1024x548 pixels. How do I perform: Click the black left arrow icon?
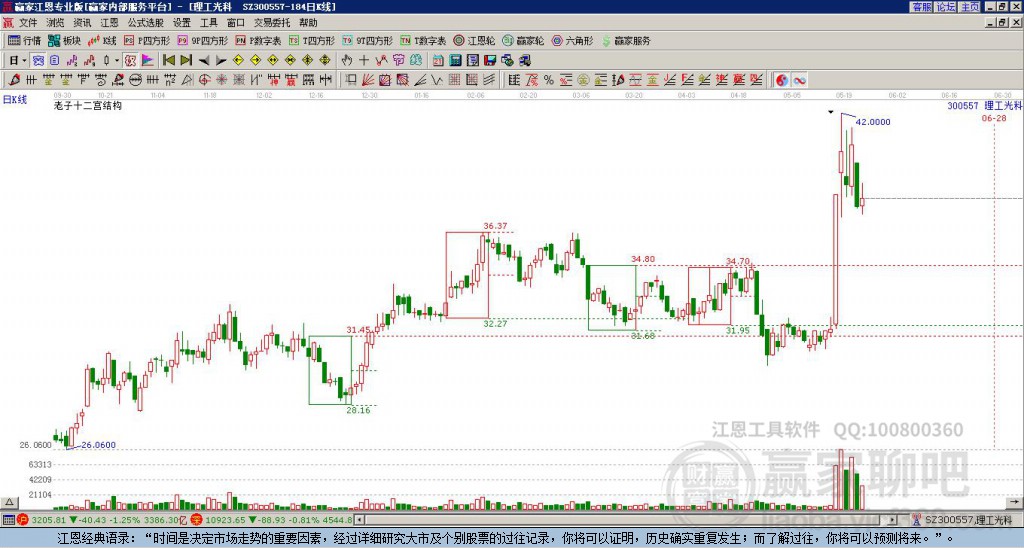click(x=204, y=61)
